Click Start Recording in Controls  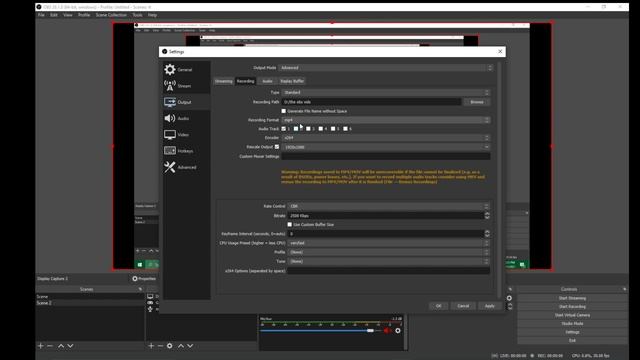pos(572,307)
